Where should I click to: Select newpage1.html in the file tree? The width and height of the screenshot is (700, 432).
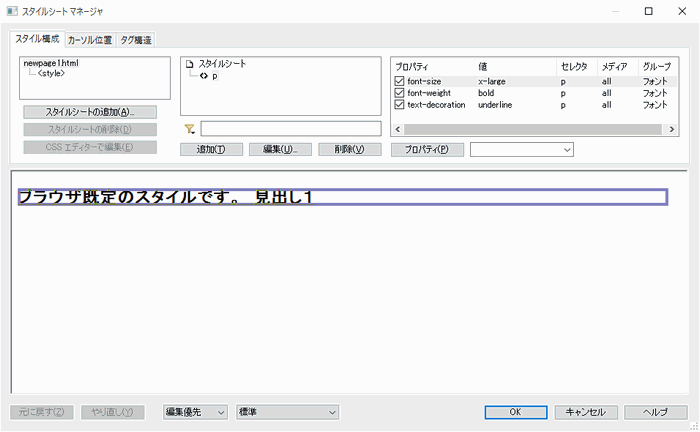point(51,63)
